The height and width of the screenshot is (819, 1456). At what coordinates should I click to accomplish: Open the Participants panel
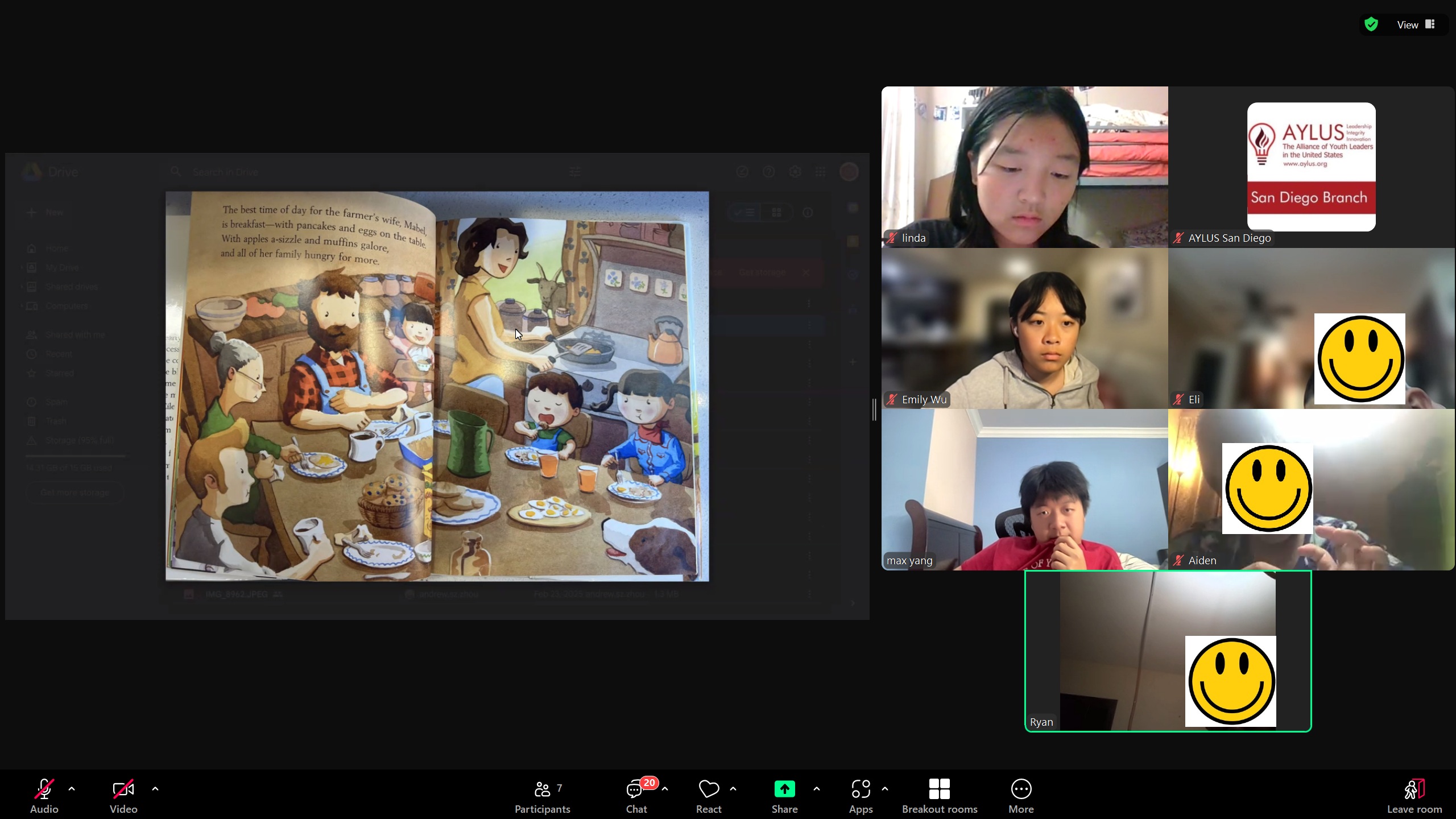(x=542, y=796)
